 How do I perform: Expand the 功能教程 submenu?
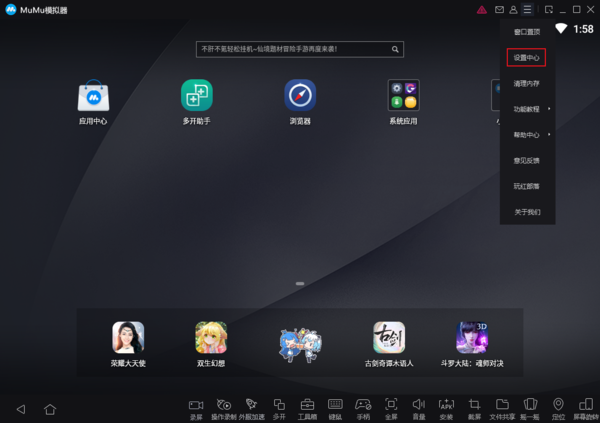[526, 108]
